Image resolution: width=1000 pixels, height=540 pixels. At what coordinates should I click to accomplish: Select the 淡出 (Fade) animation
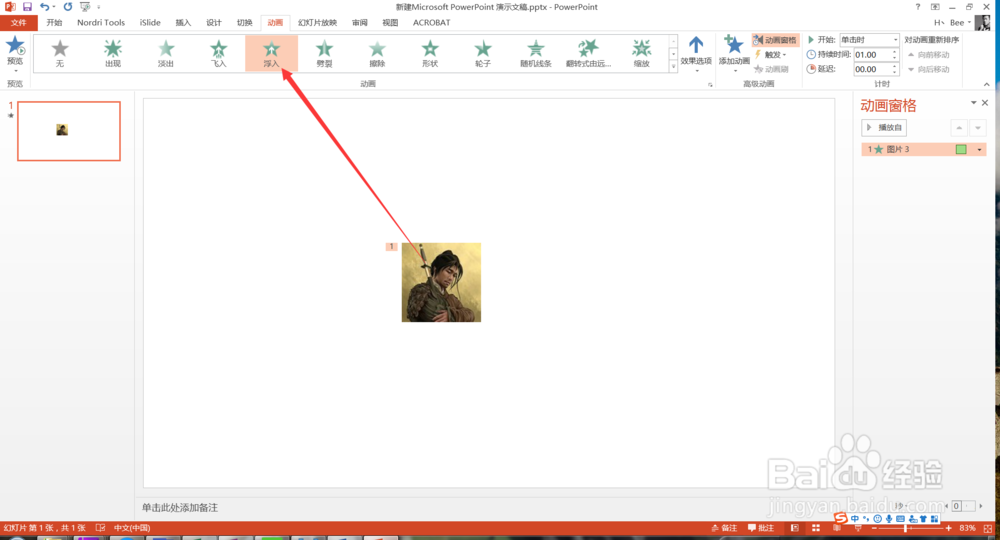(x=166, y=53)
